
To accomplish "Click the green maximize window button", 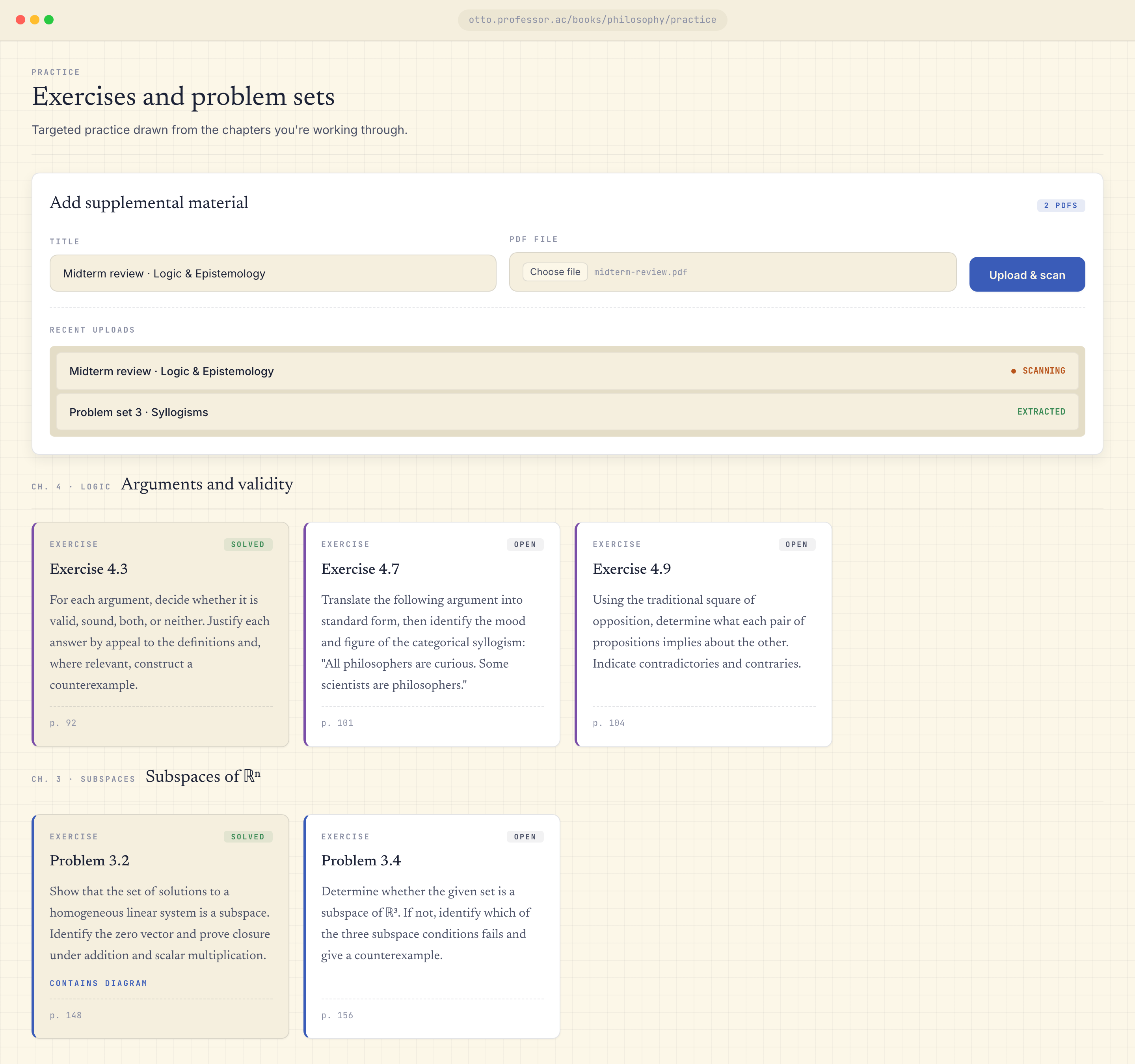I will click(x=49, y=19).
